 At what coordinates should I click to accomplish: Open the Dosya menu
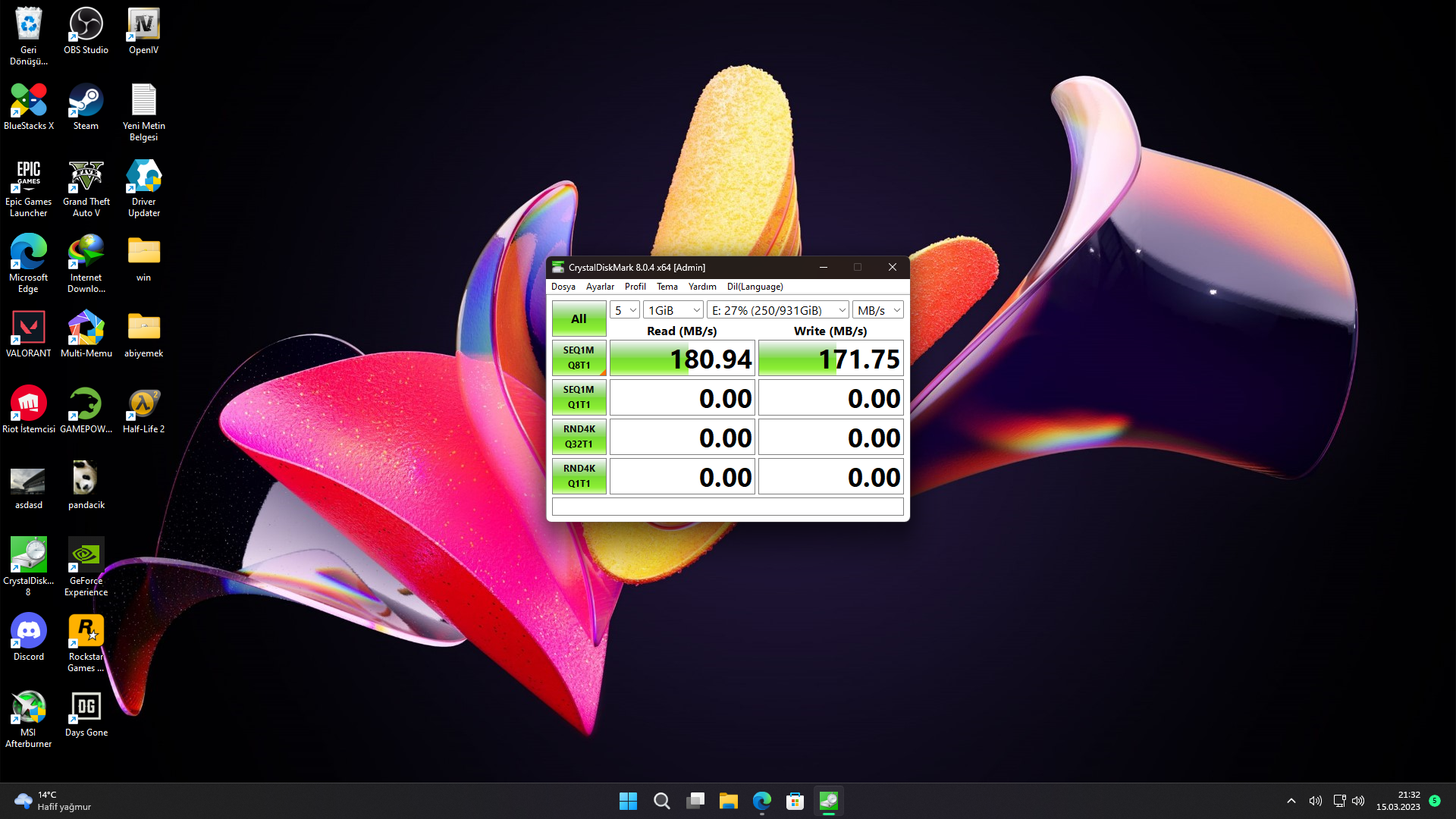click(563, 287)
